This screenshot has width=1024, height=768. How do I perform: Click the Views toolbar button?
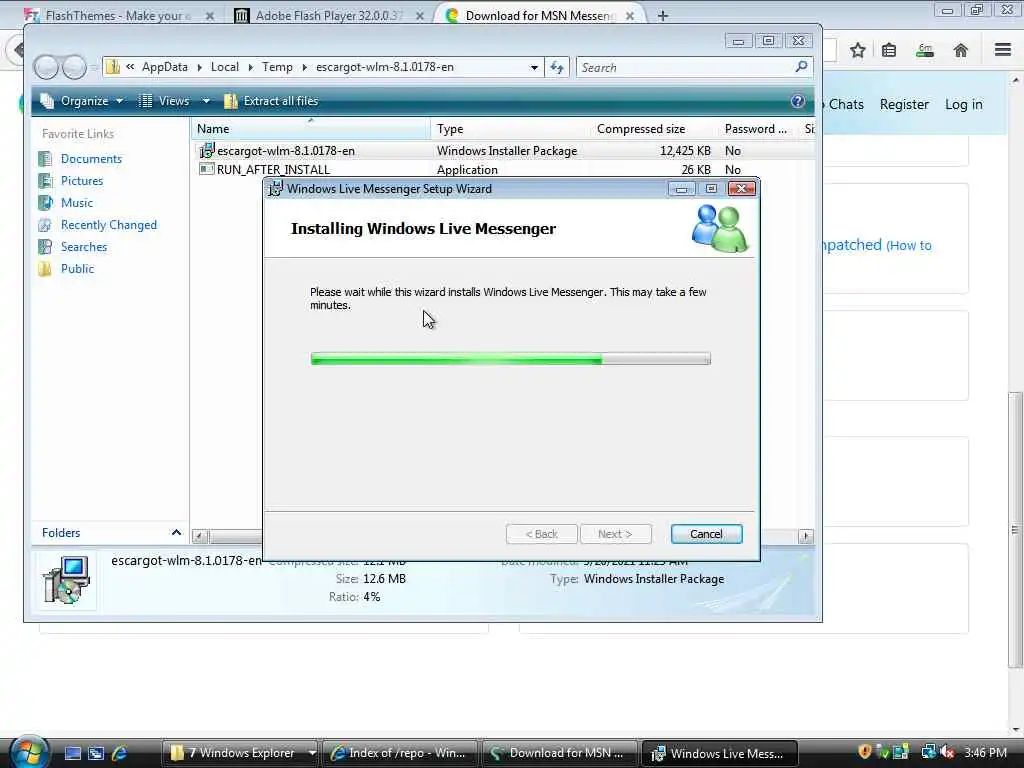[165, 101]
